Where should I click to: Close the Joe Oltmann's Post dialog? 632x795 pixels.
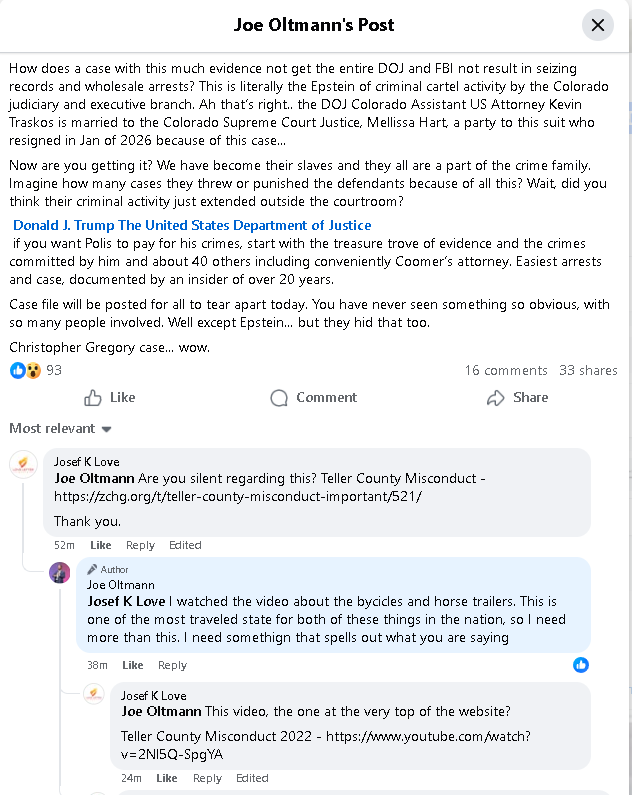[597, 25]
